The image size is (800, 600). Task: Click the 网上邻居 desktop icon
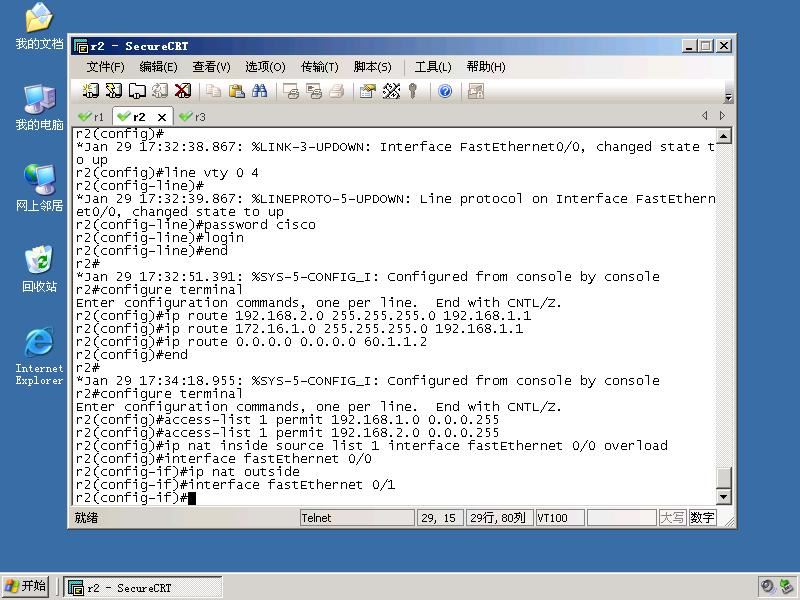click(39, 188)
